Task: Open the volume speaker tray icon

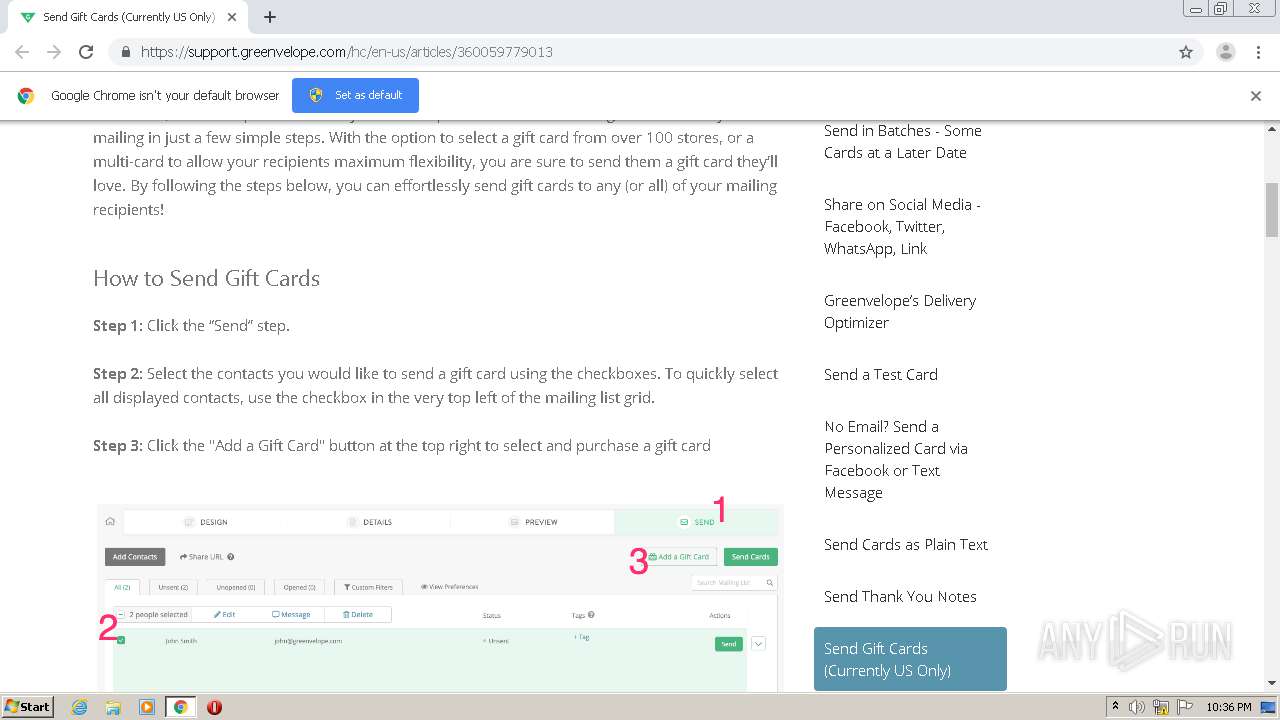Action: [x=1137, y=707]
